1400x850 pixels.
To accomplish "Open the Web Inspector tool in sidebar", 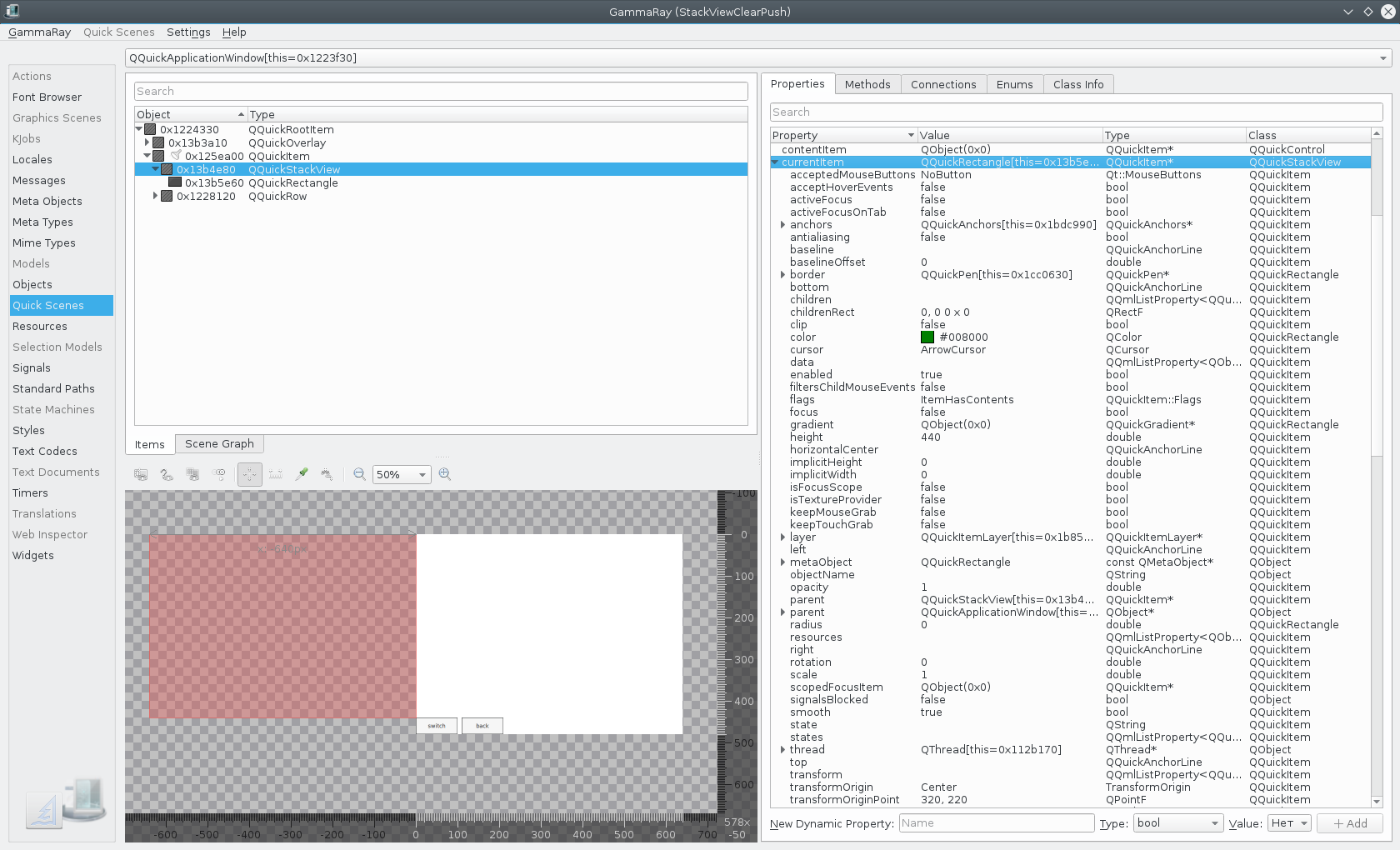I will point(50,535).
